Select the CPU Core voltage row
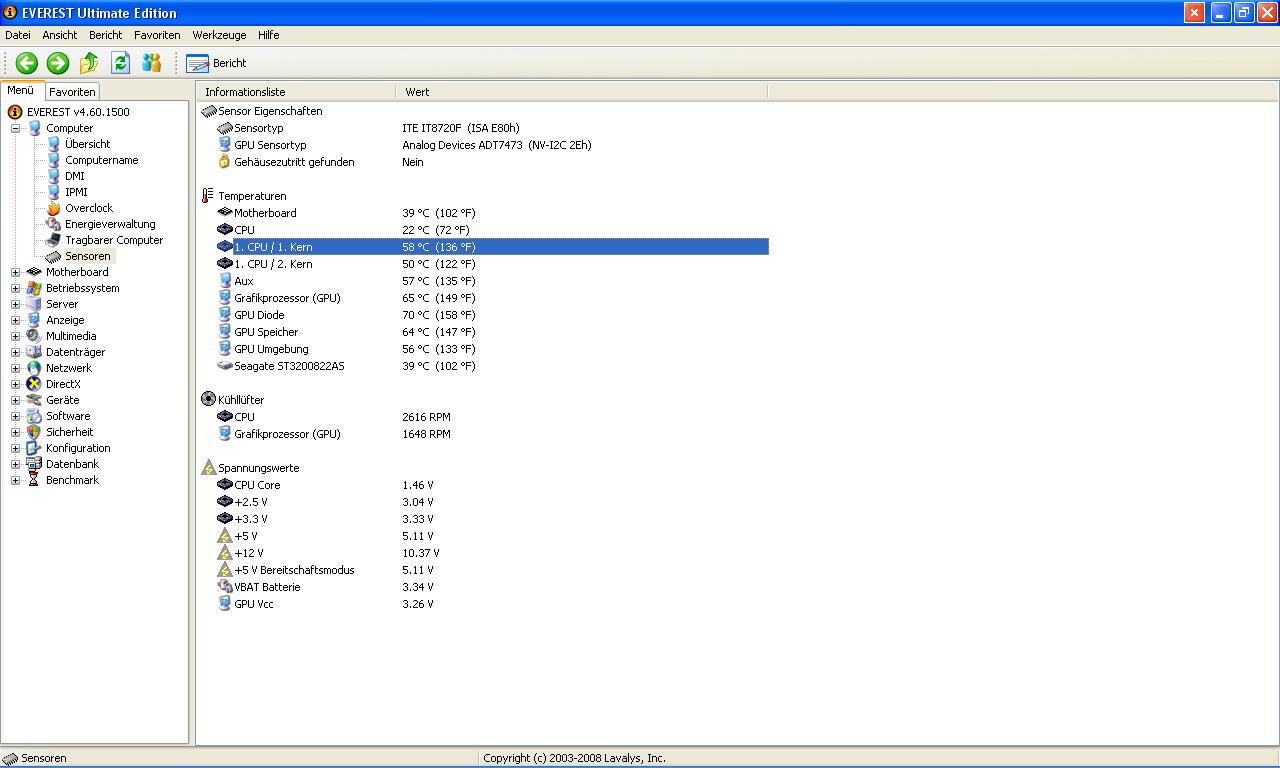Screen dimensions: 1280x768 (483, 485)
